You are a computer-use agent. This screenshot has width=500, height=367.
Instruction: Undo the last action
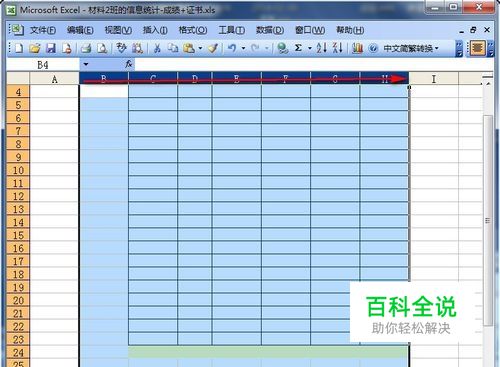[232, 48]
